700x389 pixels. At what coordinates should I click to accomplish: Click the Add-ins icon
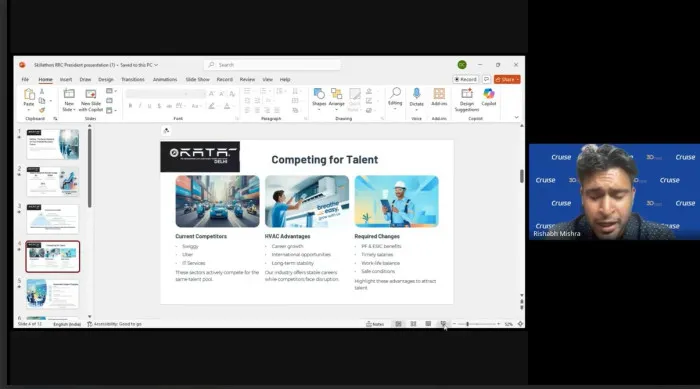coord(439,96)
